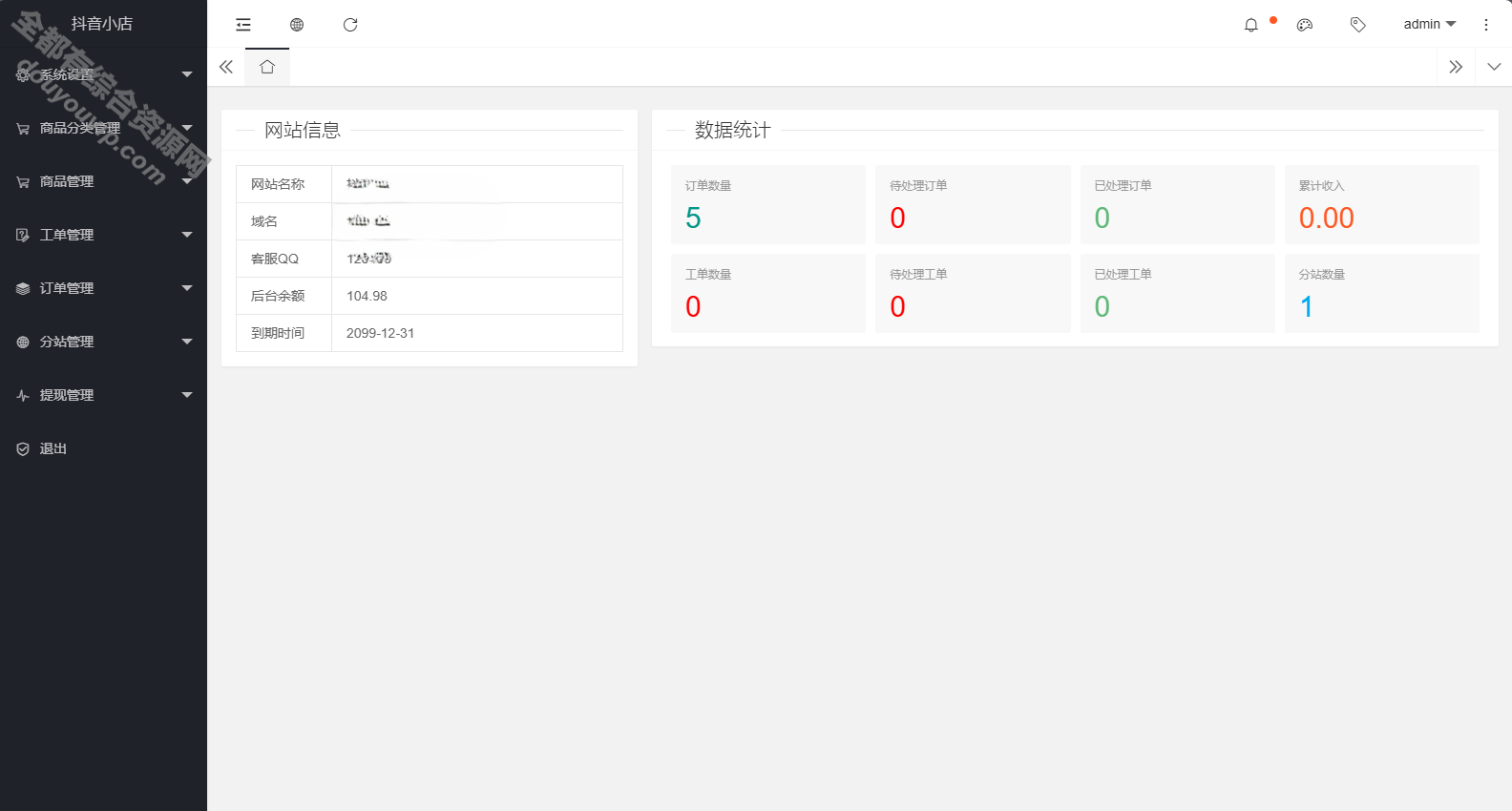The width and height of the screenshot is (1512, 811).
Task: Expand the 工单管理 menu arrow
Action: (187, 235)
